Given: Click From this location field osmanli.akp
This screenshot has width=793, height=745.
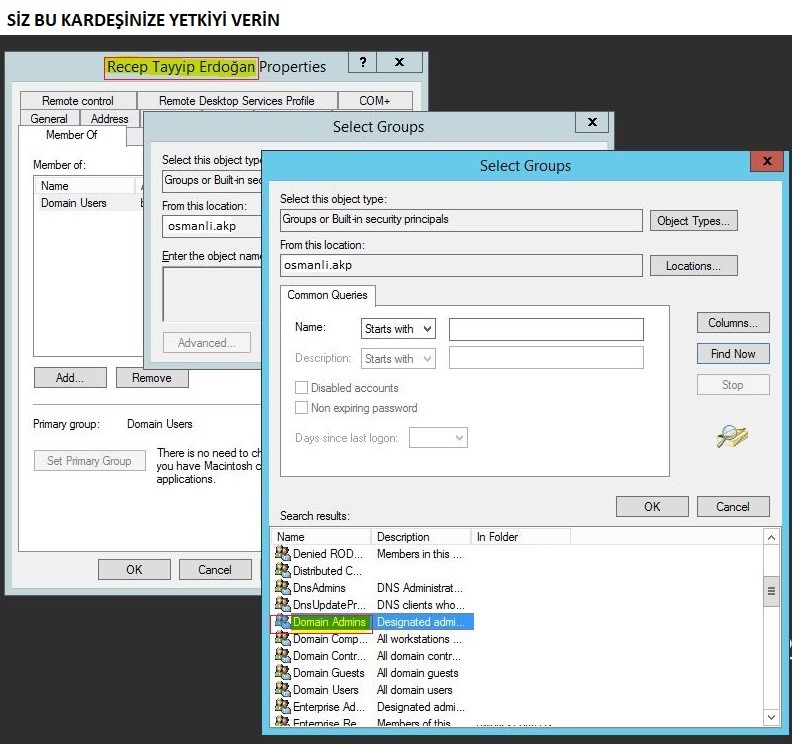Looking at the screenshot, I should [x=461, y=265].
